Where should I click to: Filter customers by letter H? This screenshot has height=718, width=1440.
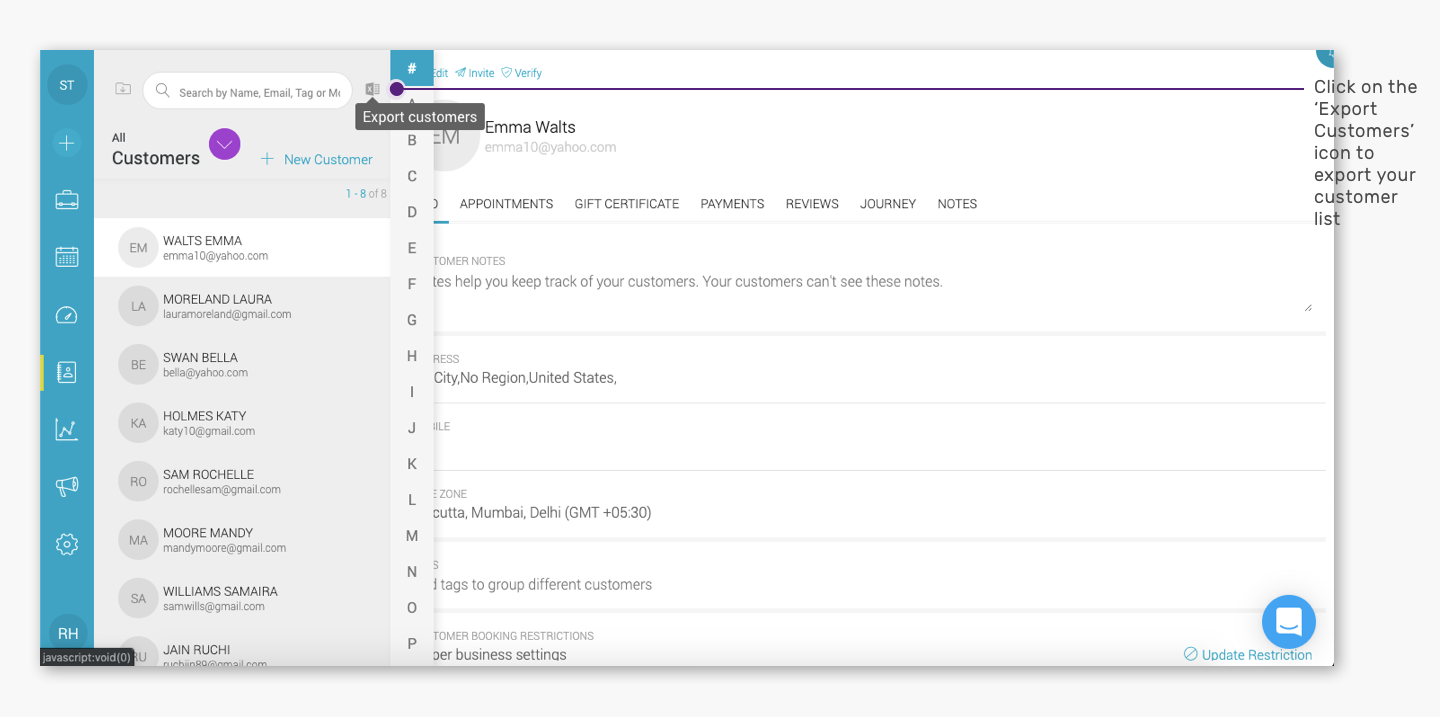point(412,356)
